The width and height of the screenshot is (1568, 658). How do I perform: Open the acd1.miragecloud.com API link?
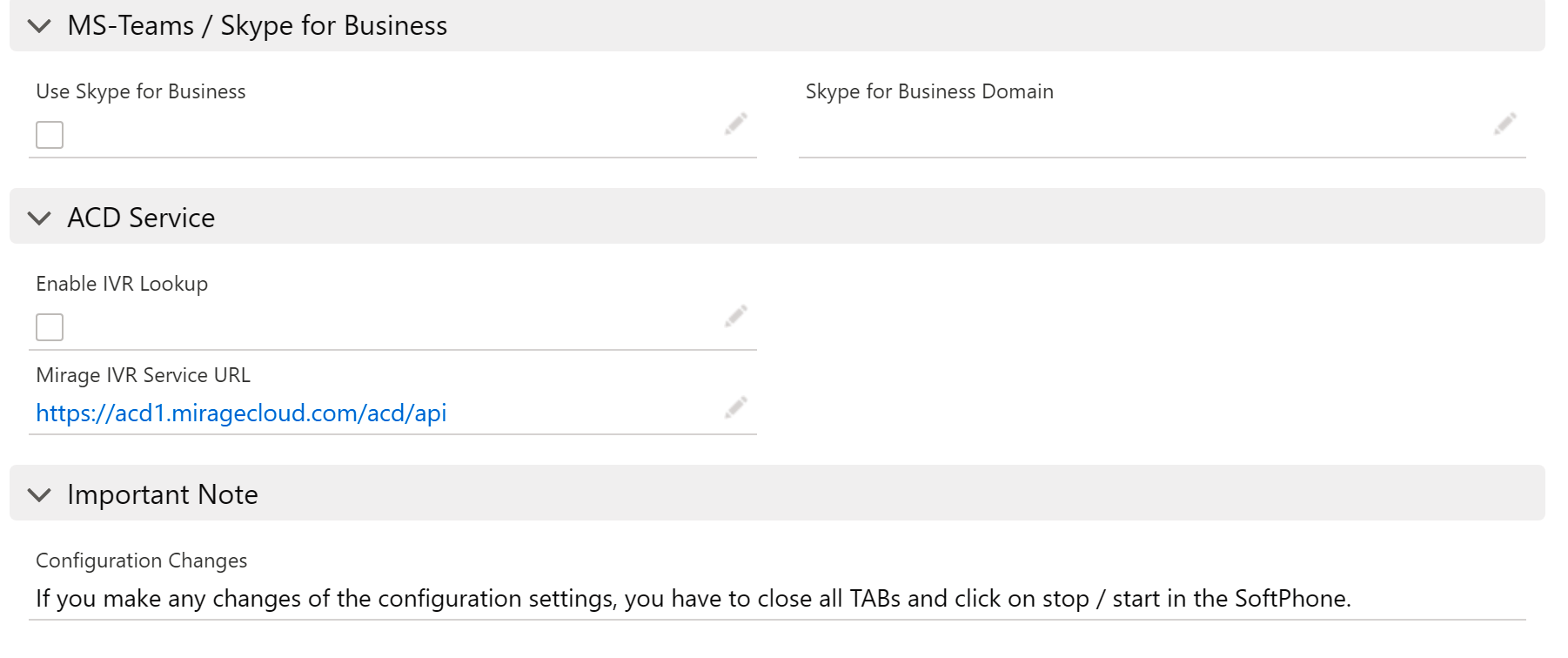241,413
